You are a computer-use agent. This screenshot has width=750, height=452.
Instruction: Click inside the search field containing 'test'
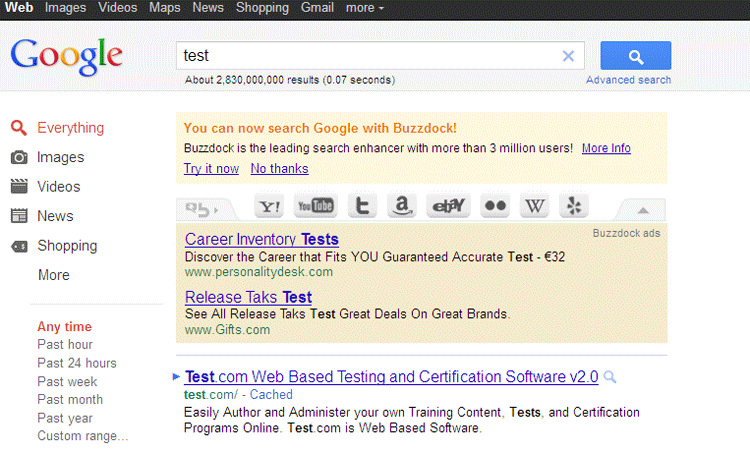coord(360,56)
